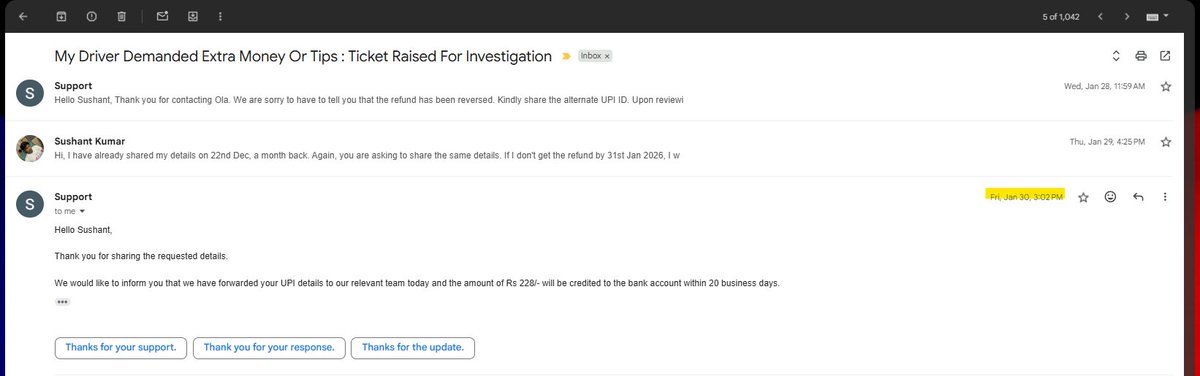
Task: Star the Fri, Jan 30 Support message
Action: click(1083, 197)
